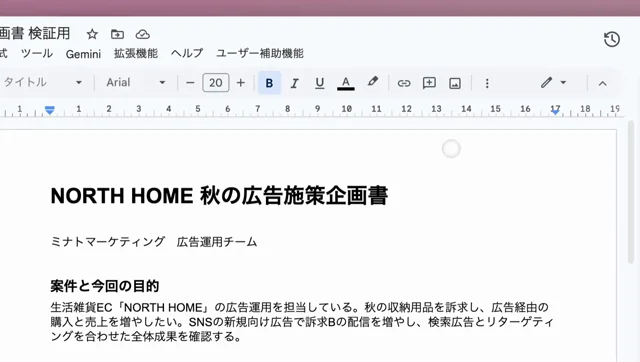Check the cloud save status icon

click(x=142, y=34)
